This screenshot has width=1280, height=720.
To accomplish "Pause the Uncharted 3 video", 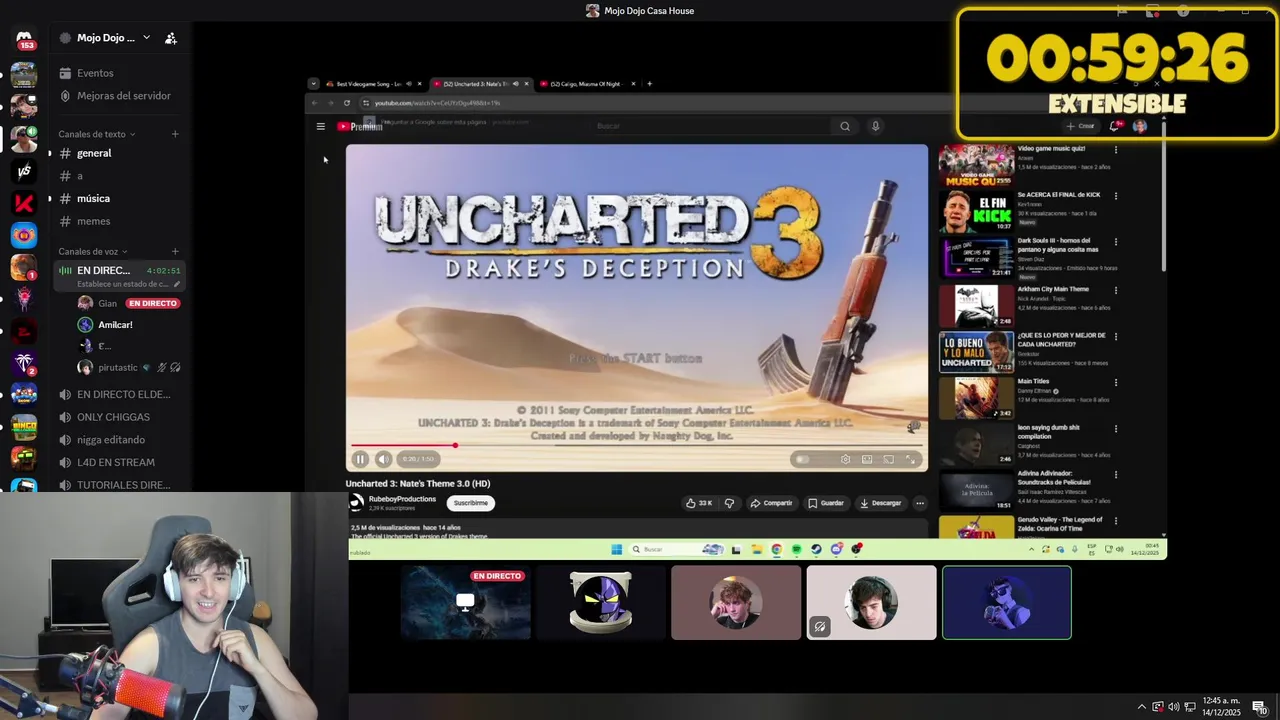I will [360, 459].
